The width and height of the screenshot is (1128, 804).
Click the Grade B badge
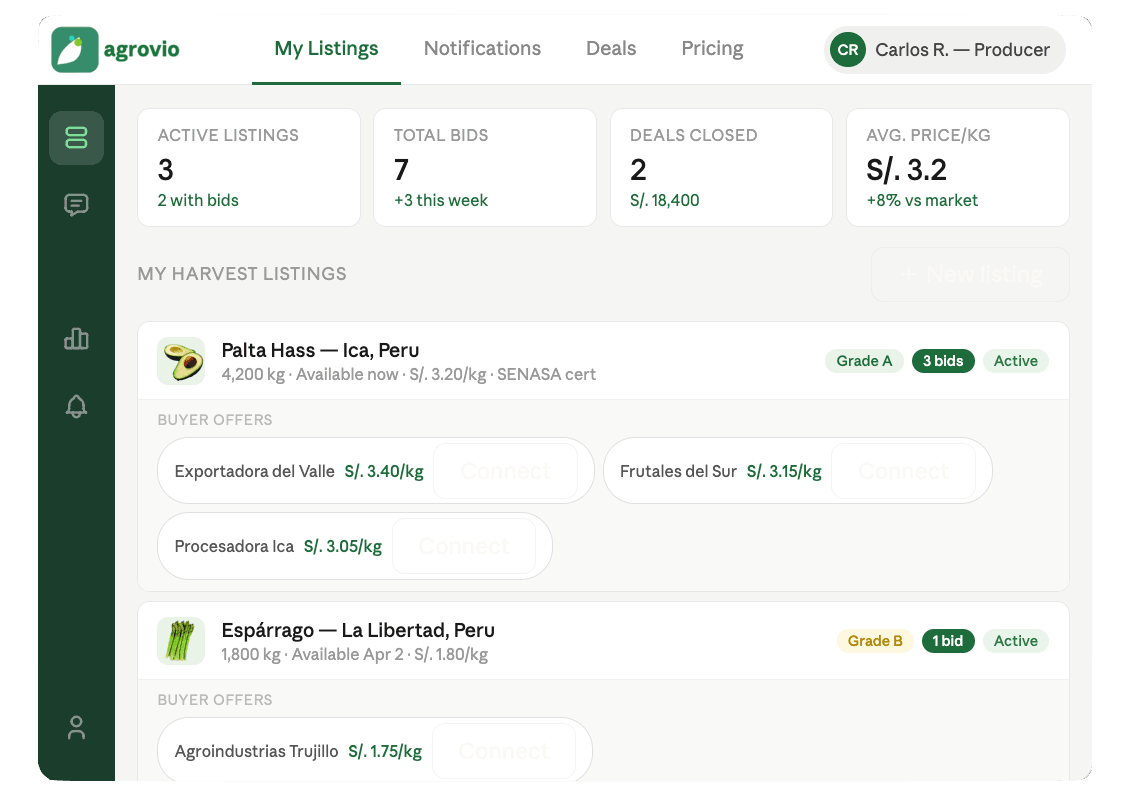875,641
